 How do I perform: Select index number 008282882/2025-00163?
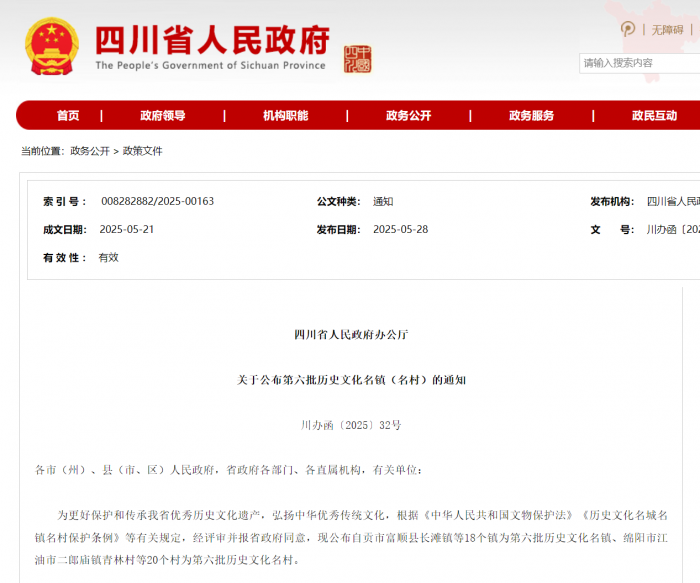[158, 201]
